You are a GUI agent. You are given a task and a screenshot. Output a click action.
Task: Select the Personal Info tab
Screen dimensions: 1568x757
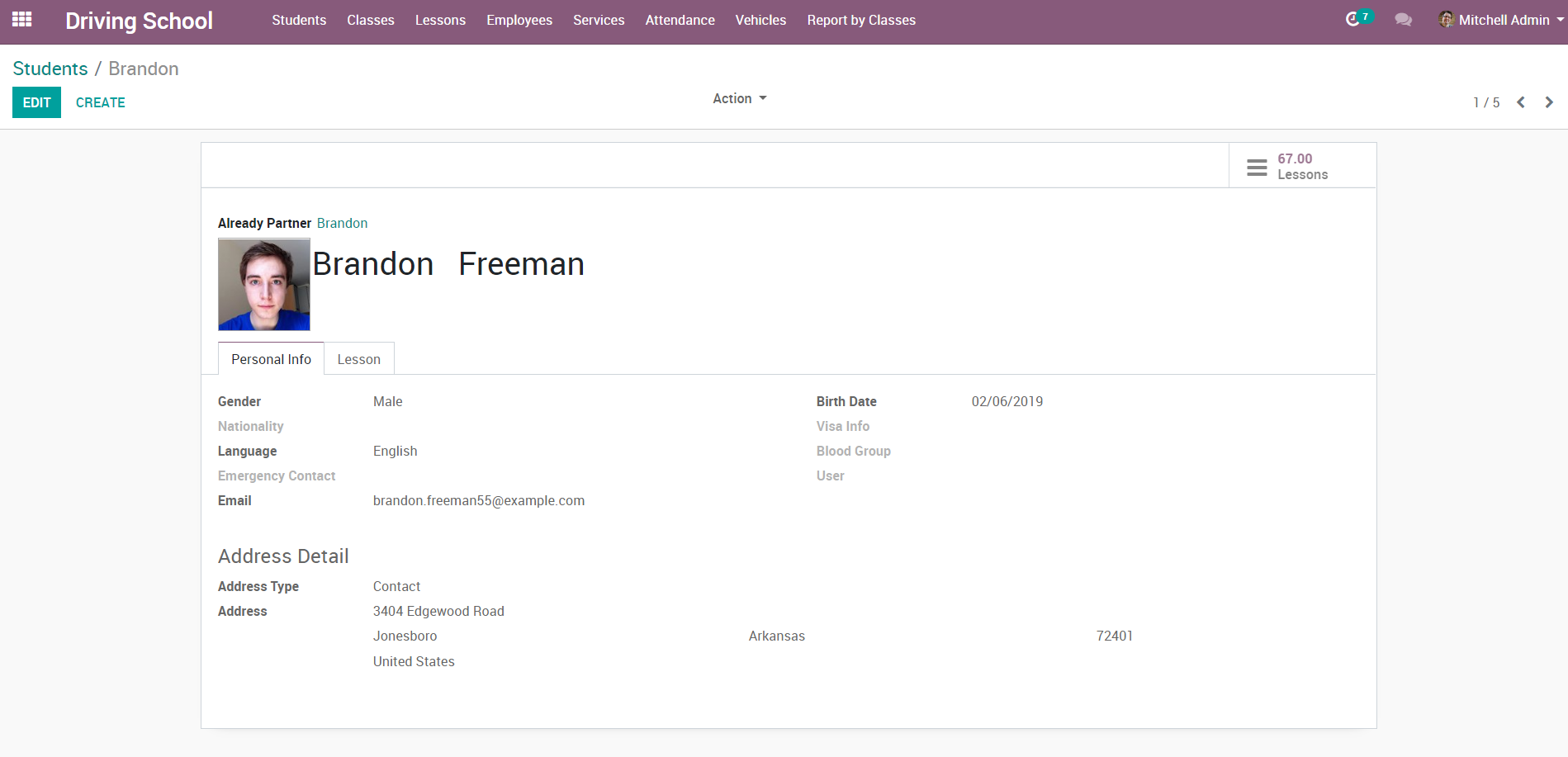[271, 359]
